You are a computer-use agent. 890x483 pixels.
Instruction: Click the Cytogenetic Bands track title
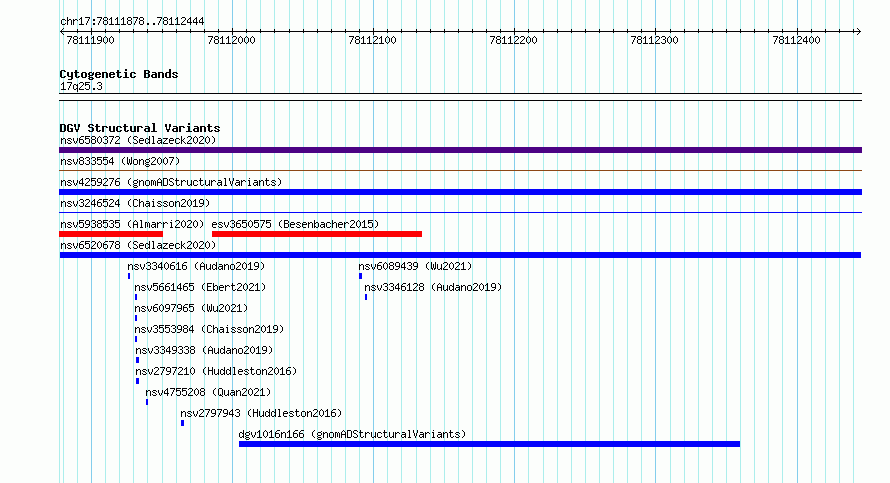(x=119, y=74)
